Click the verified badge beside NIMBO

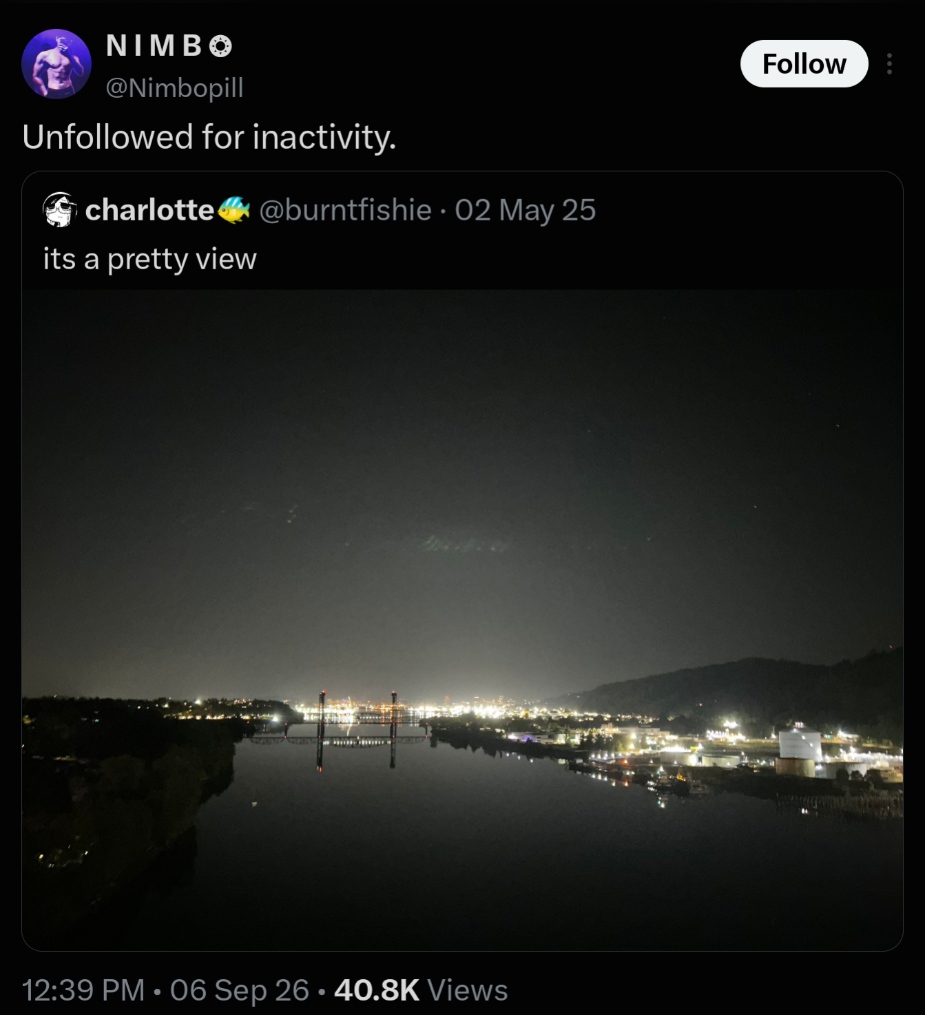pyautogui.click(x=221, y=46)
